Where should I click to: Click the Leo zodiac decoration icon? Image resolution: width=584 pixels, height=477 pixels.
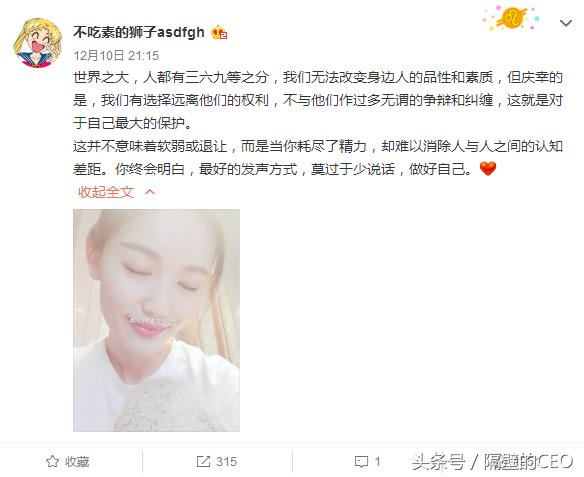511,17
